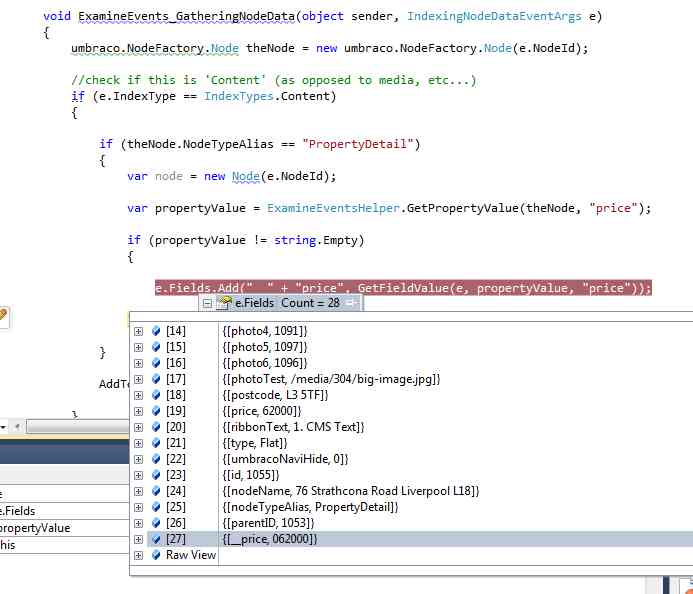
Task: Expand entry [17] photoTest
Action: coord(138,379)
